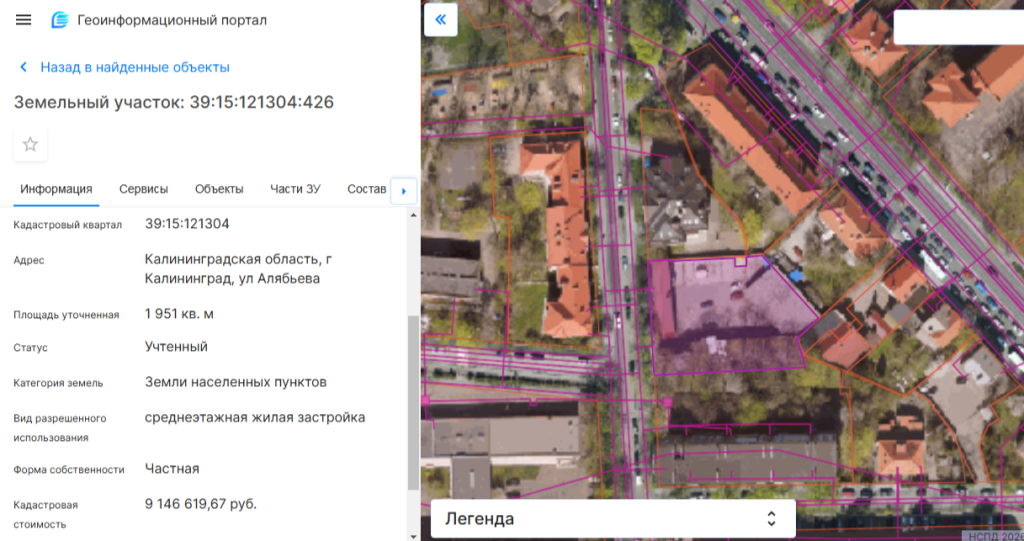Click the info panel vertical scrollbar

[x=413, y=400]
